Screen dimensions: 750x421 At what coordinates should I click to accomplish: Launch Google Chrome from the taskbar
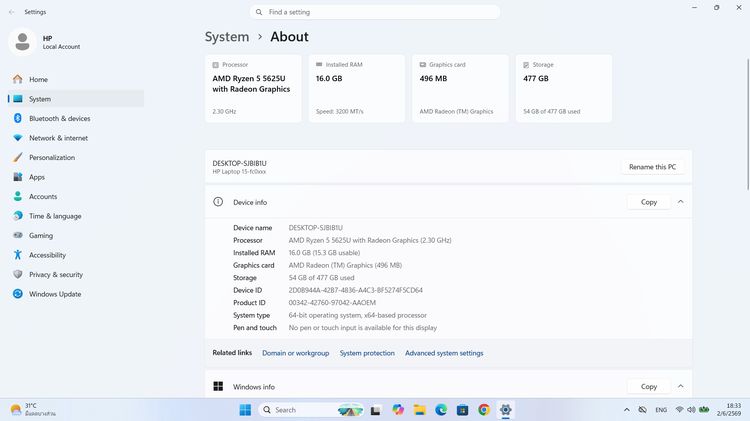click(484, 410)
